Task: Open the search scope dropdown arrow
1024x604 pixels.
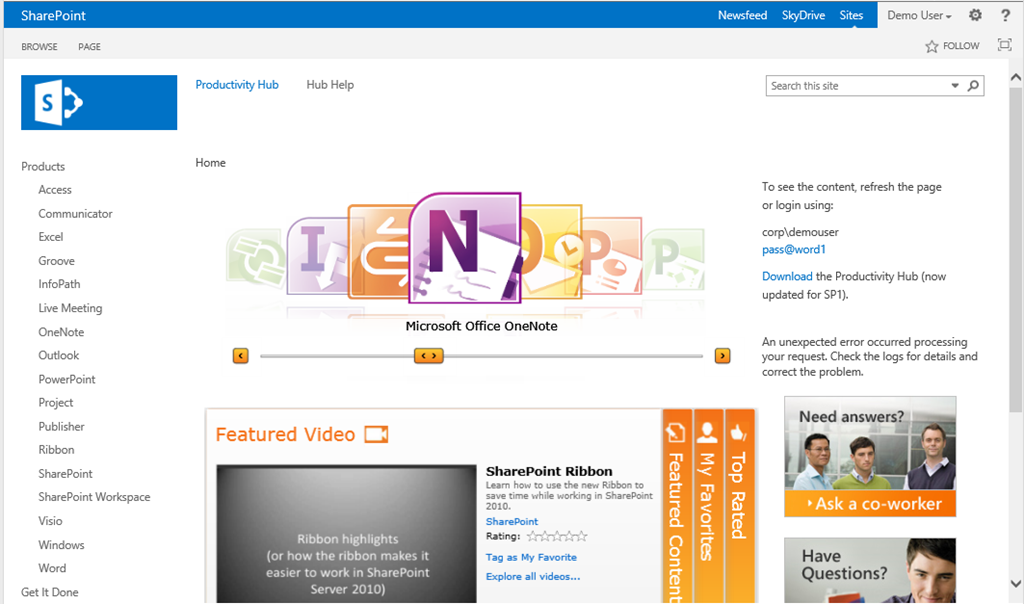Action: tap(955, 86)
